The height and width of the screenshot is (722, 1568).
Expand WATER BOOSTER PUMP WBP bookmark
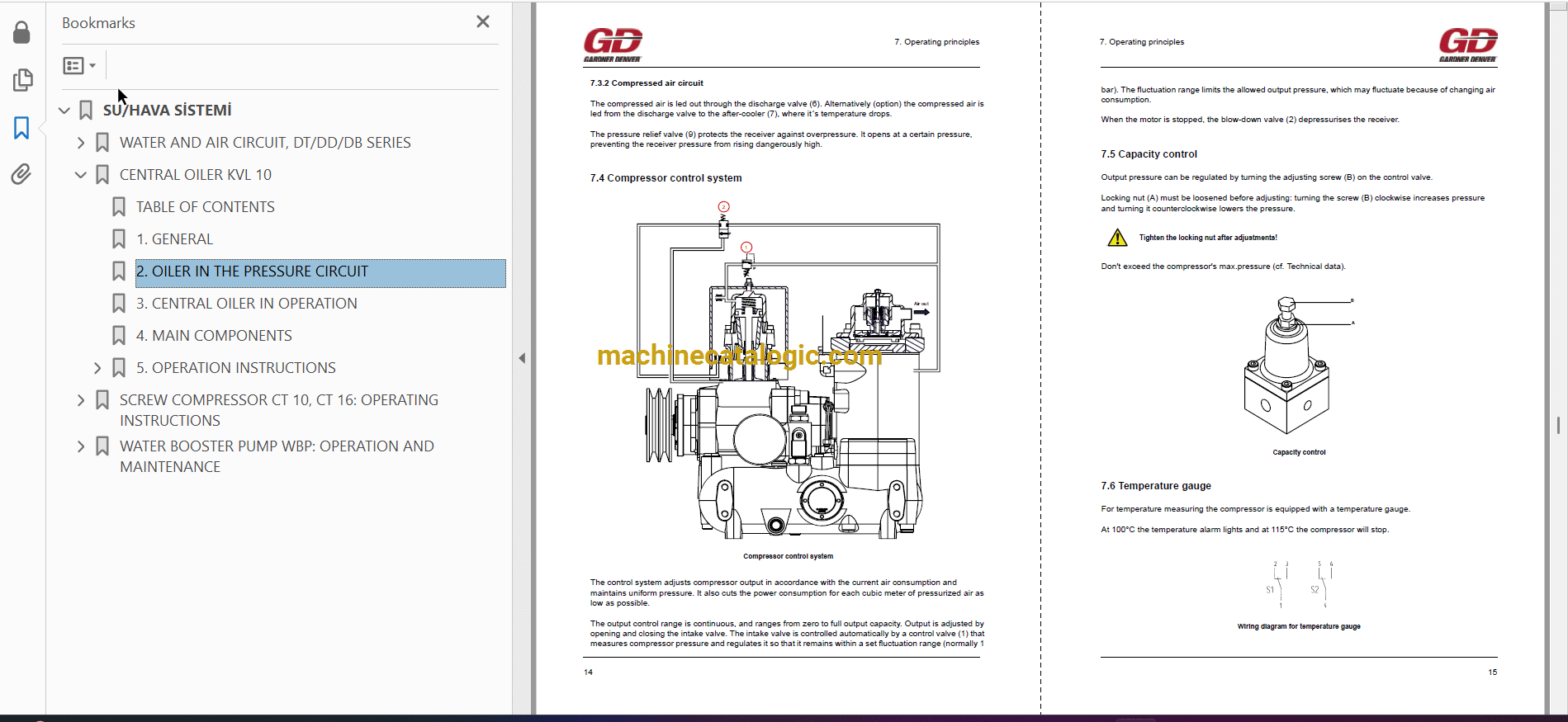[81, 446]
